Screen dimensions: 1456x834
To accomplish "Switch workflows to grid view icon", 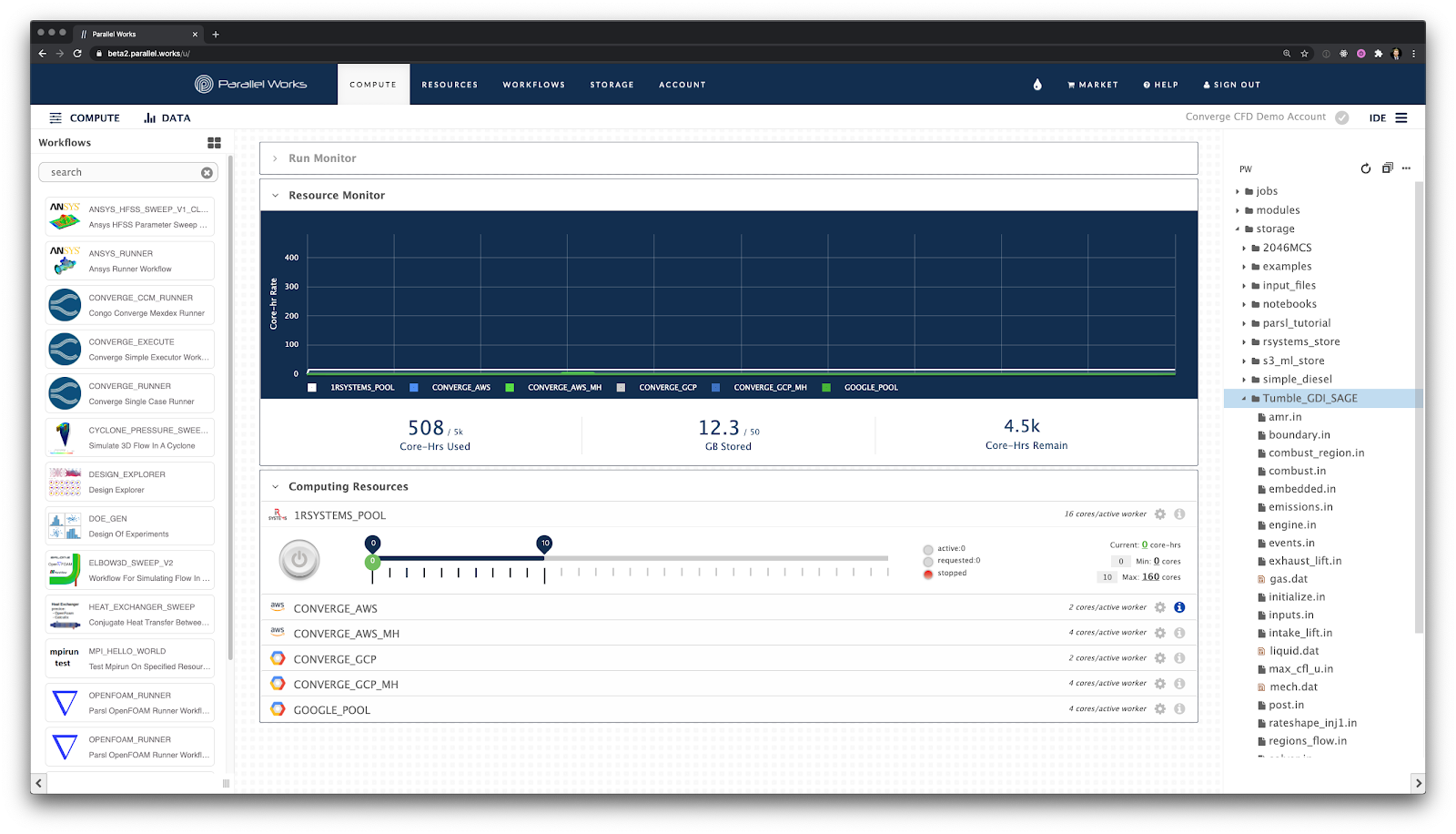I will (214, 143).
